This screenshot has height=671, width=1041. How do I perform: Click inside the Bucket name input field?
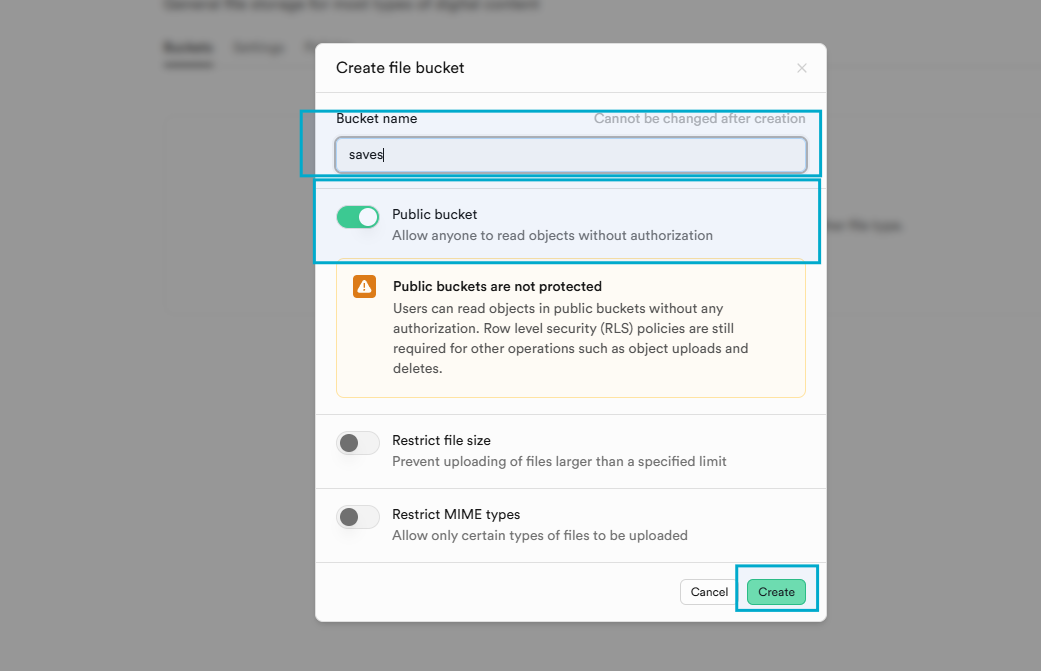coord(570,155)
